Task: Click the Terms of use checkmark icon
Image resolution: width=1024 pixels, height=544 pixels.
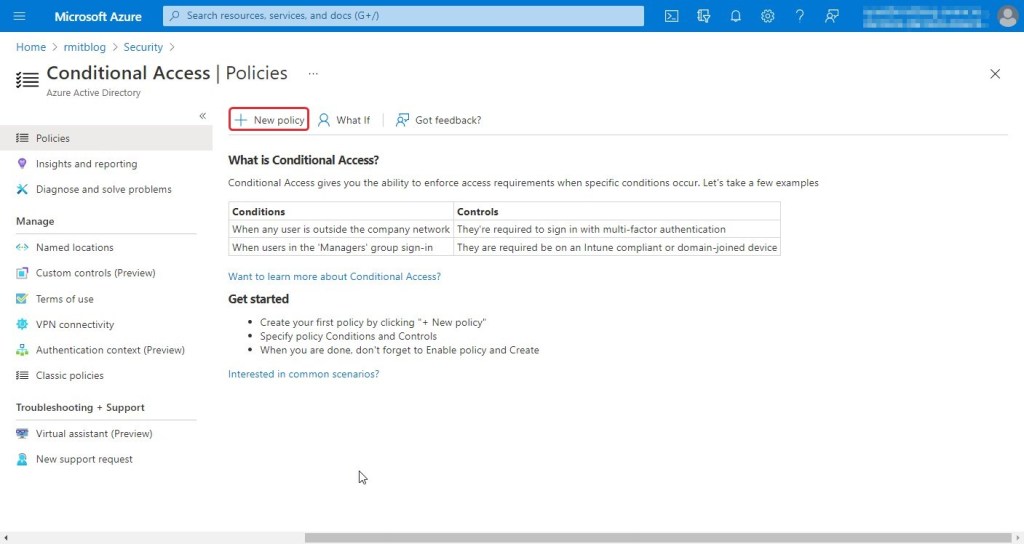Action: pos(22,299)
